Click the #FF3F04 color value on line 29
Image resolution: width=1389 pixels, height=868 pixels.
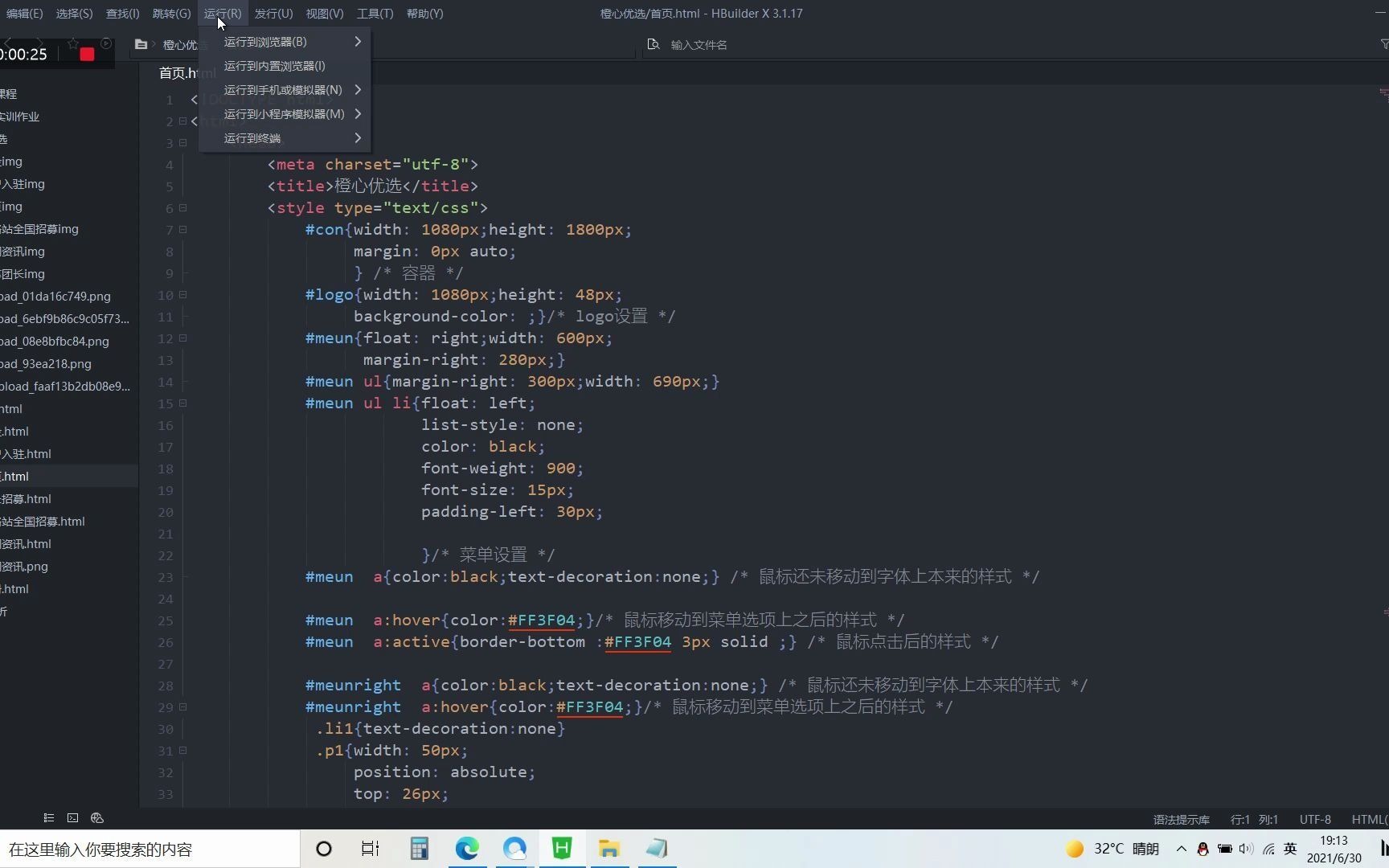589,706
